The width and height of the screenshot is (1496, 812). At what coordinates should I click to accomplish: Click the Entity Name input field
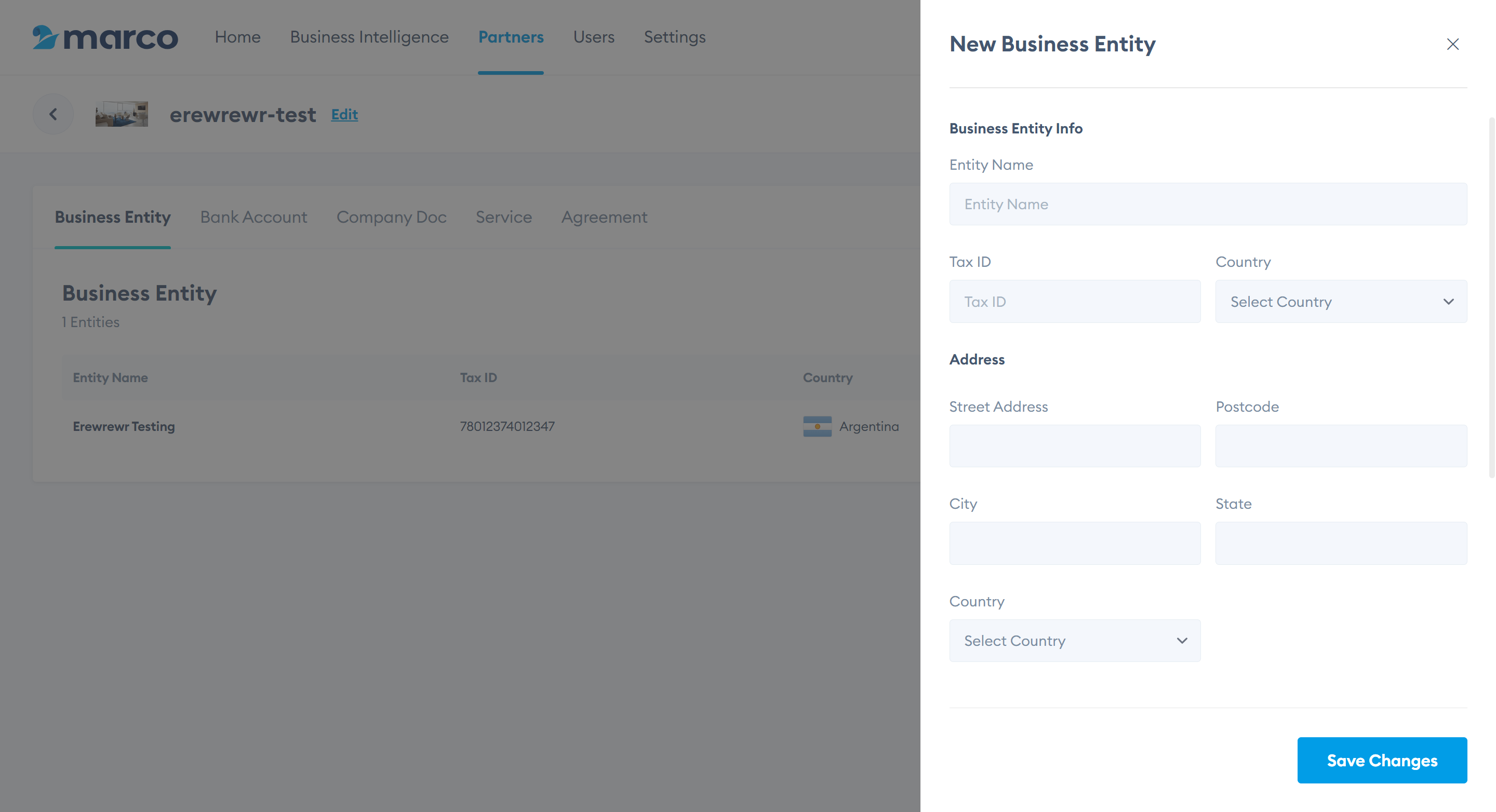pos(1207,205)
